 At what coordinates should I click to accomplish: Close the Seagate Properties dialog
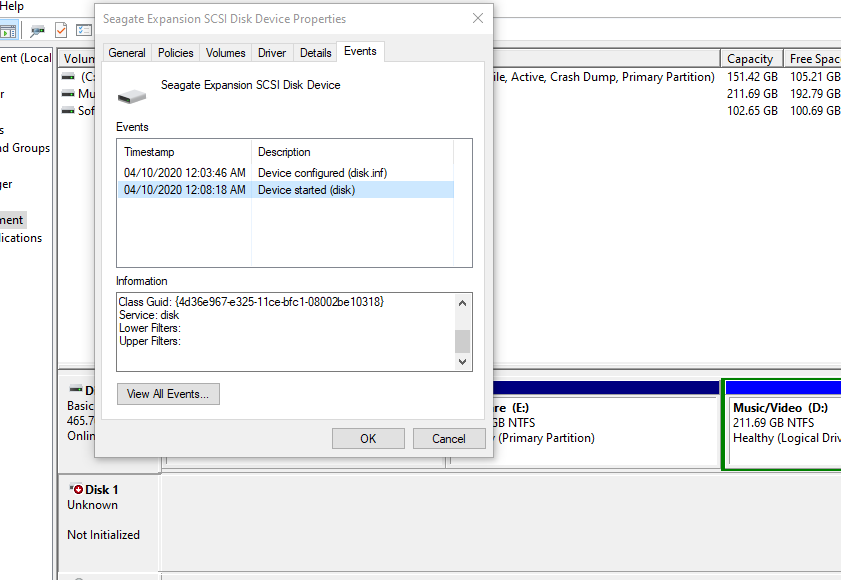pos(478,18)
